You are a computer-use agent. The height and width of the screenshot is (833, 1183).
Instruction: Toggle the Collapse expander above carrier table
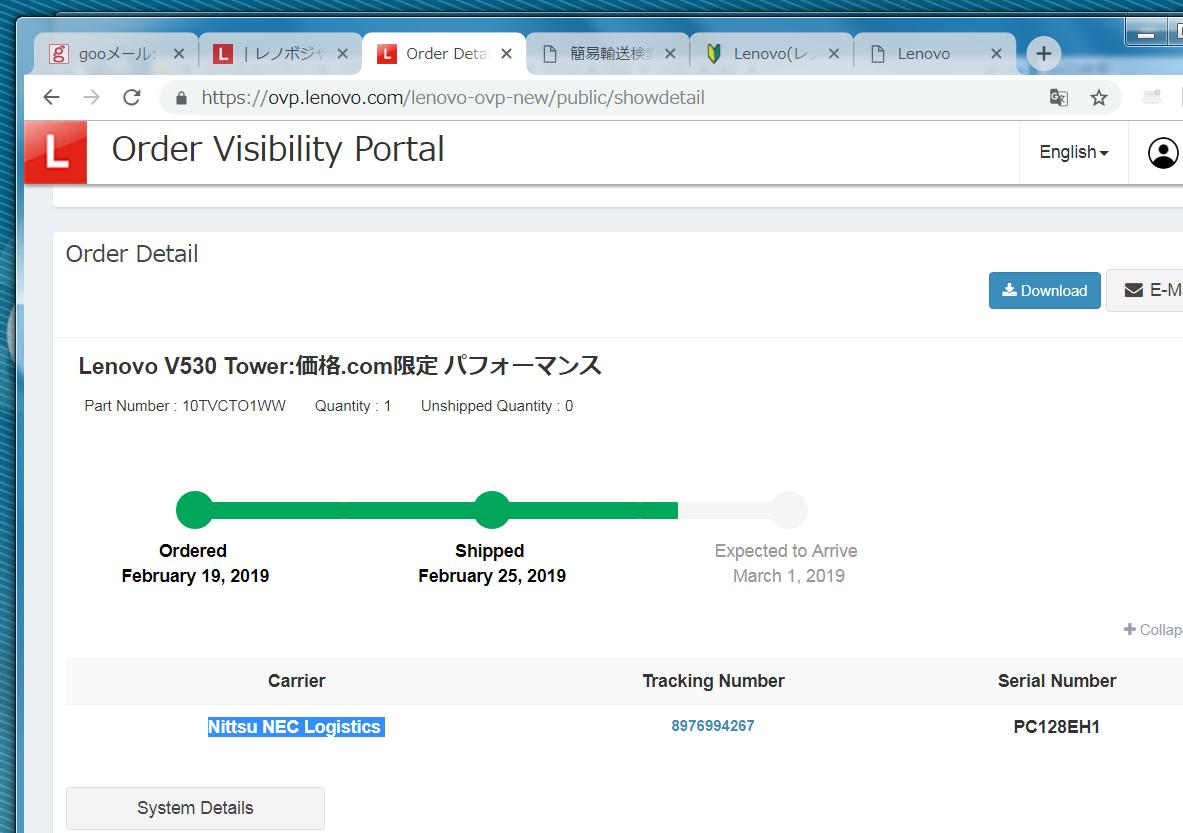tap(1152, 630)
